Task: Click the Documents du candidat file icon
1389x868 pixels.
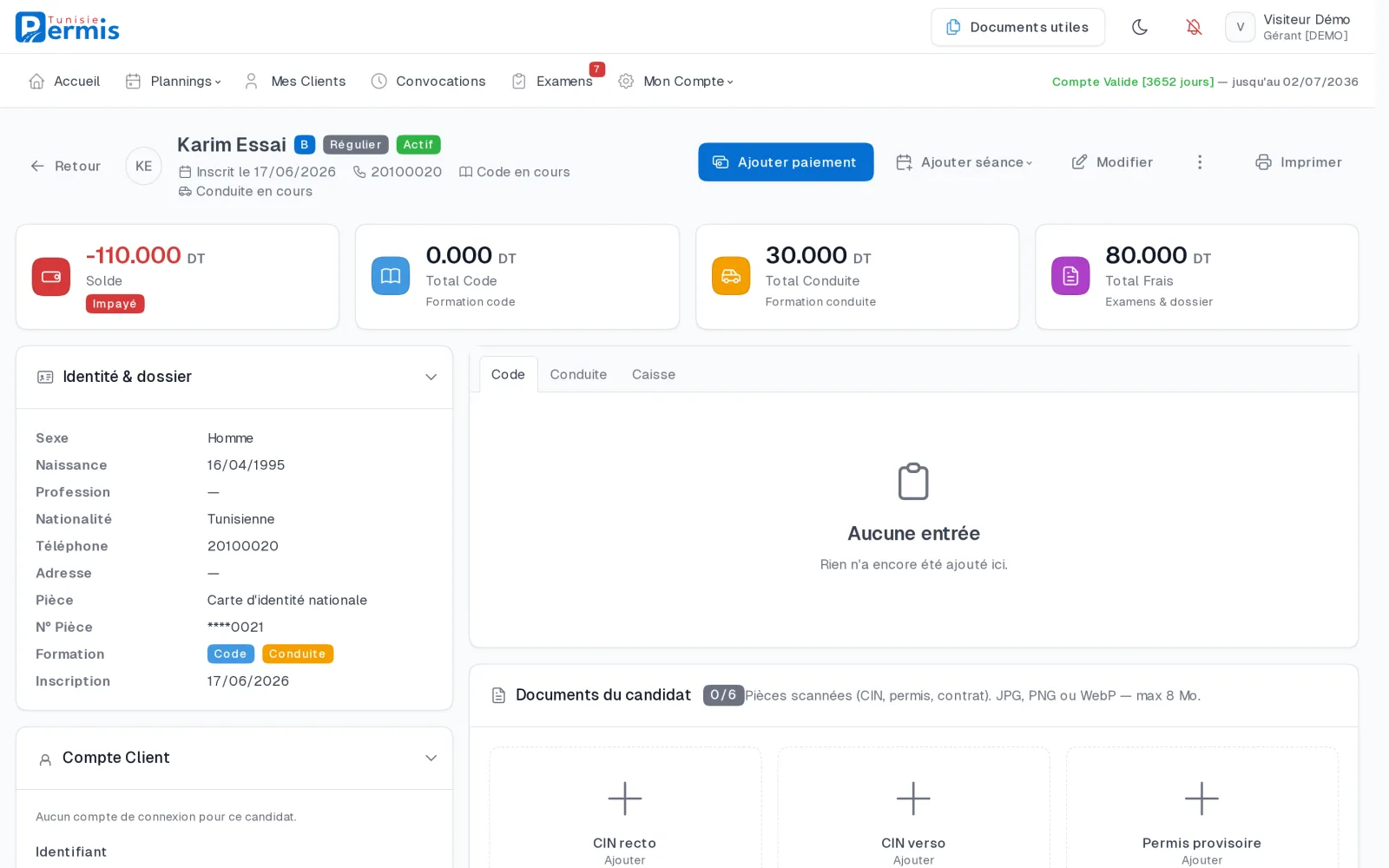Action: [x=498, y=695]
